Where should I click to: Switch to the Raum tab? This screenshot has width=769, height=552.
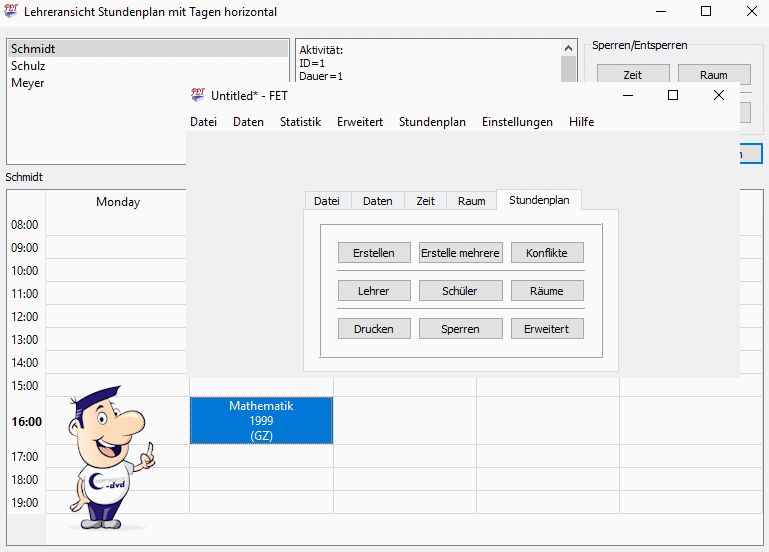471,201
